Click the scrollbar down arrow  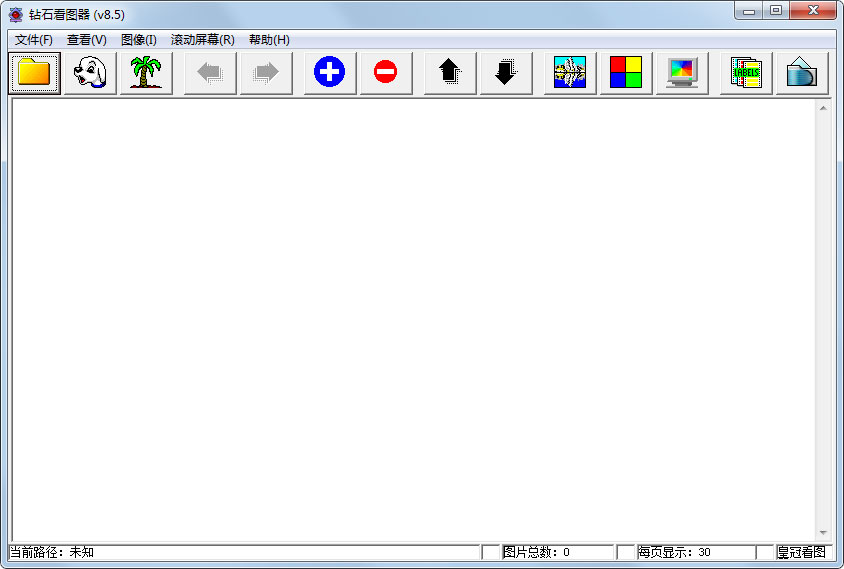[823, 533]
